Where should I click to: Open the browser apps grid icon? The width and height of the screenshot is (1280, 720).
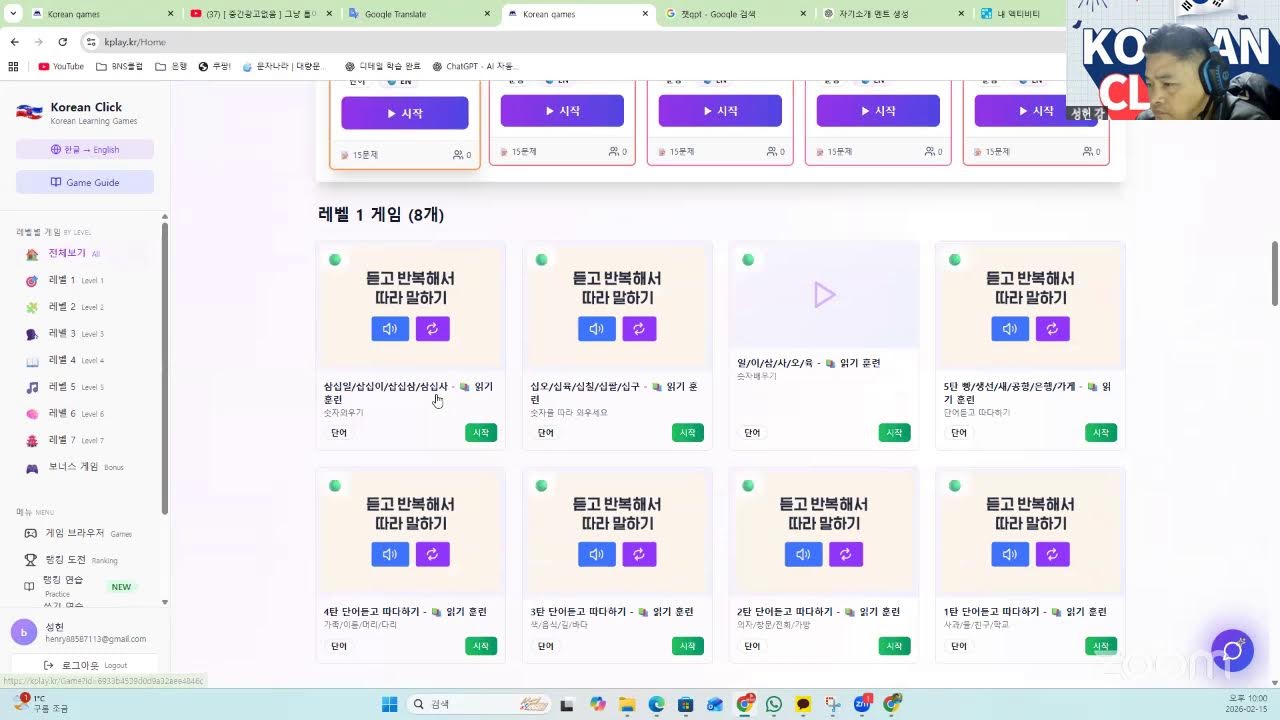pos(13,66)
